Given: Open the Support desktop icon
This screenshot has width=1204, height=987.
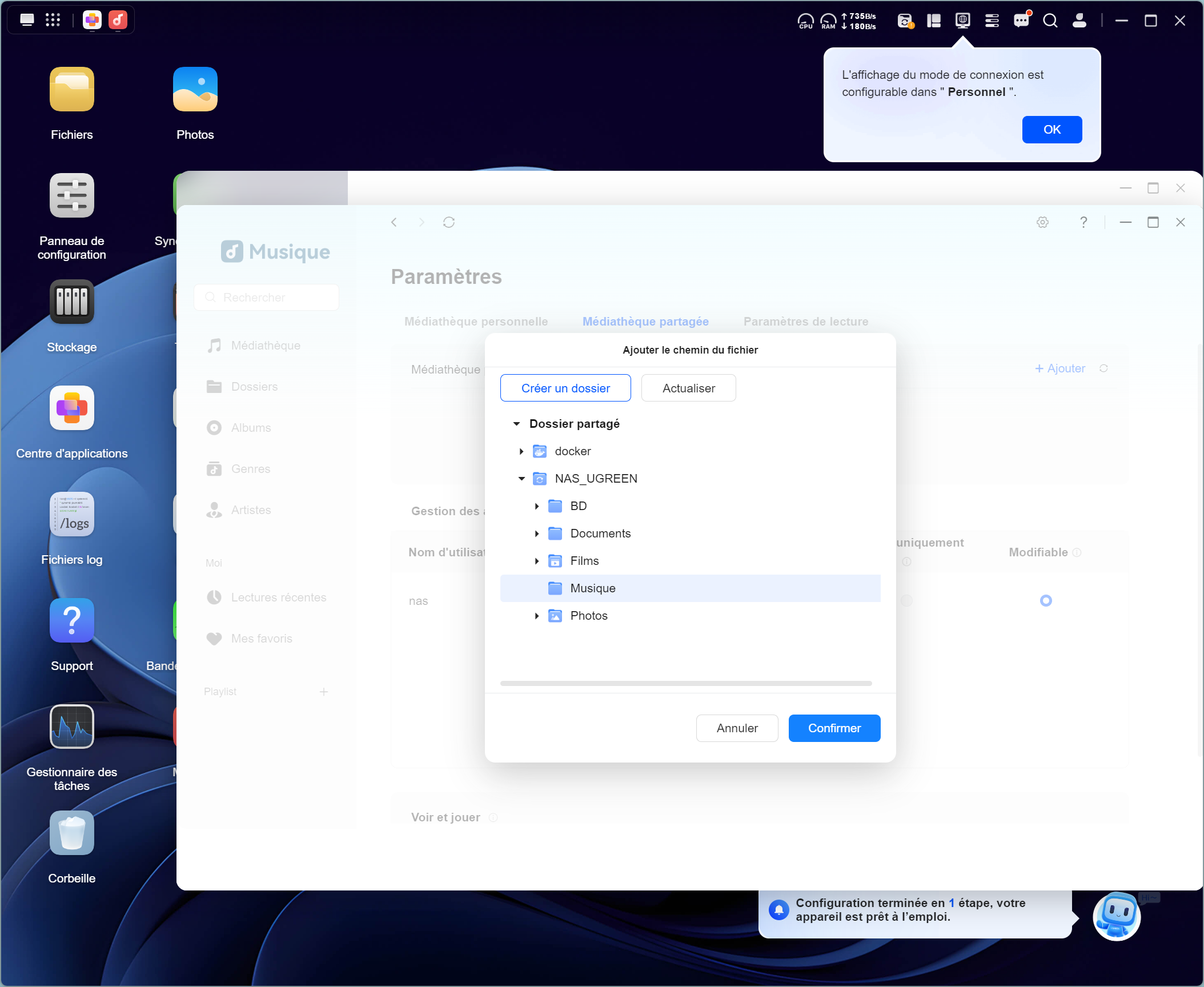Looking at the screenshot, I should (x=72, y=620).
